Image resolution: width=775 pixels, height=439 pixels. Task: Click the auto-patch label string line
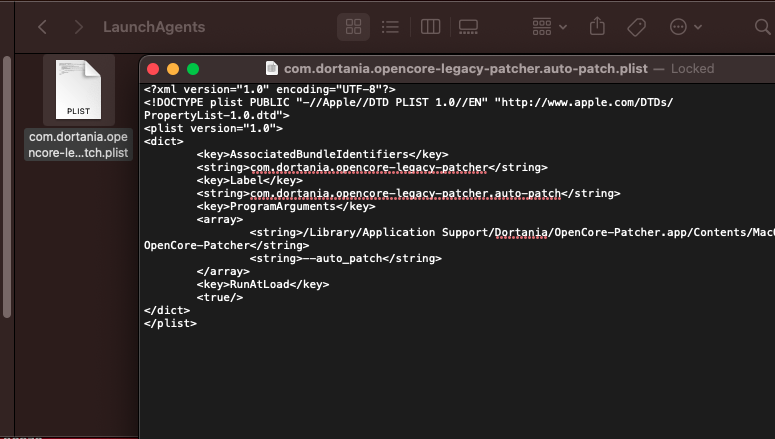pyautogui.click(x=408, y=193)
